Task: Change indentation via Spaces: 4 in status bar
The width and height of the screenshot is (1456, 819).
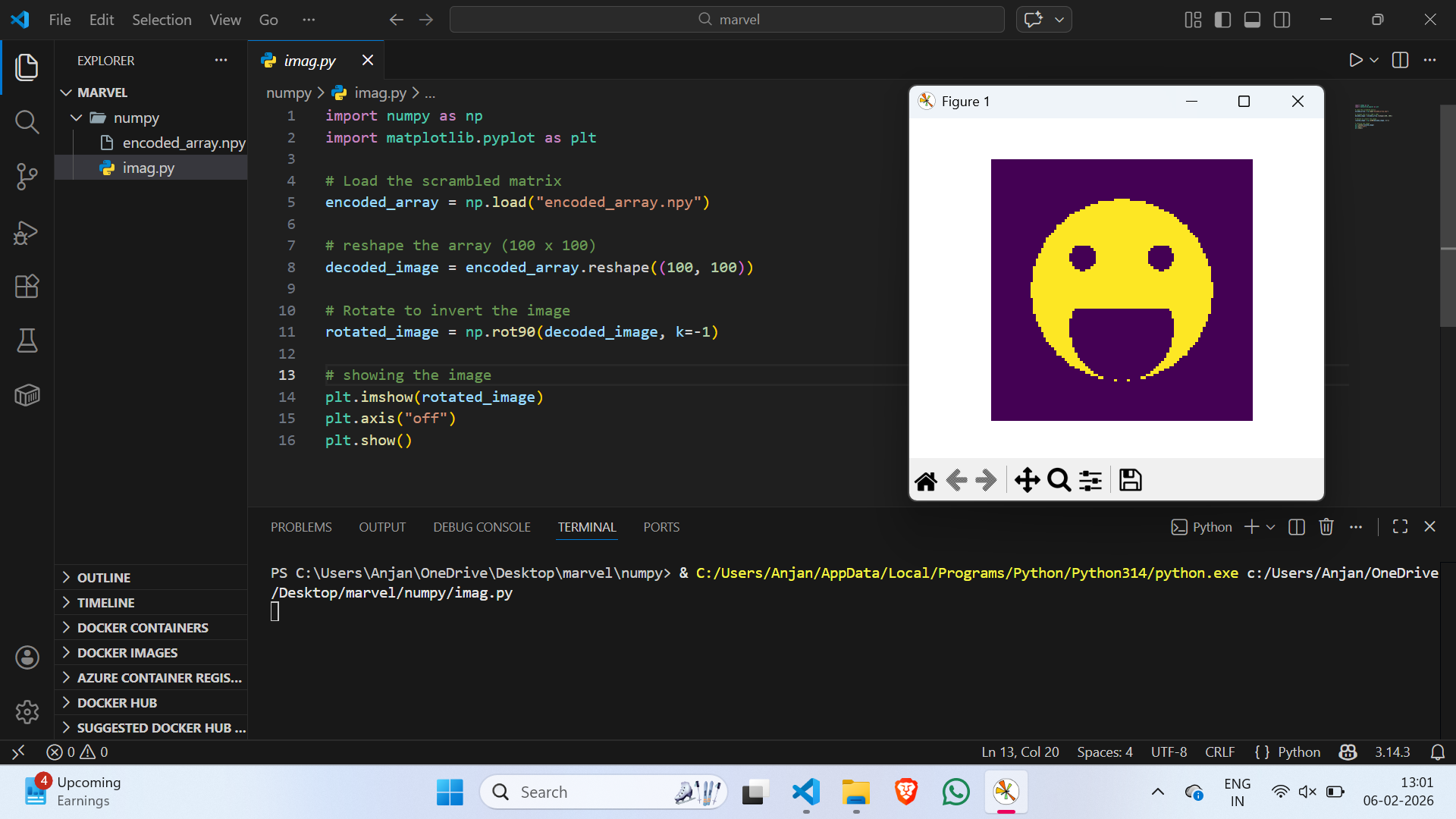Action: point(1104,752)
